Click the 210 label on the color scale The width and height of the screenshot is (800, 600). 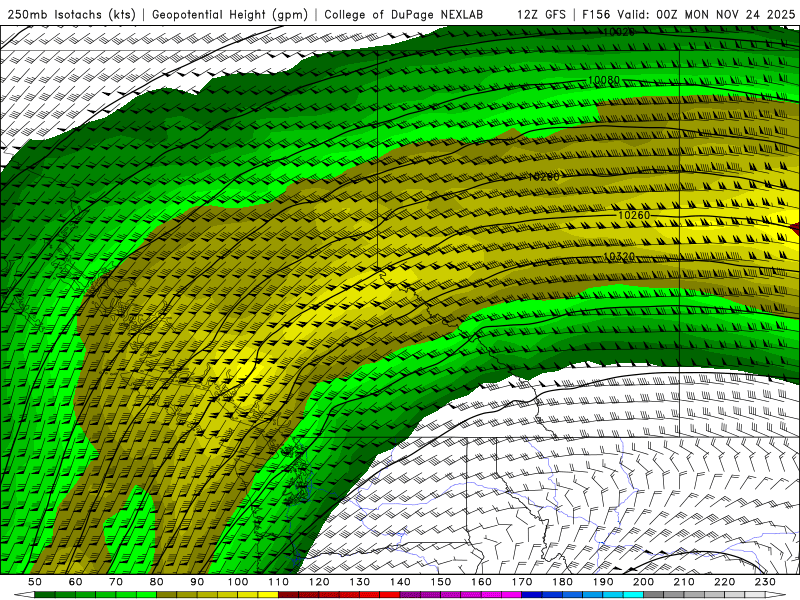[x=684, y=582]
